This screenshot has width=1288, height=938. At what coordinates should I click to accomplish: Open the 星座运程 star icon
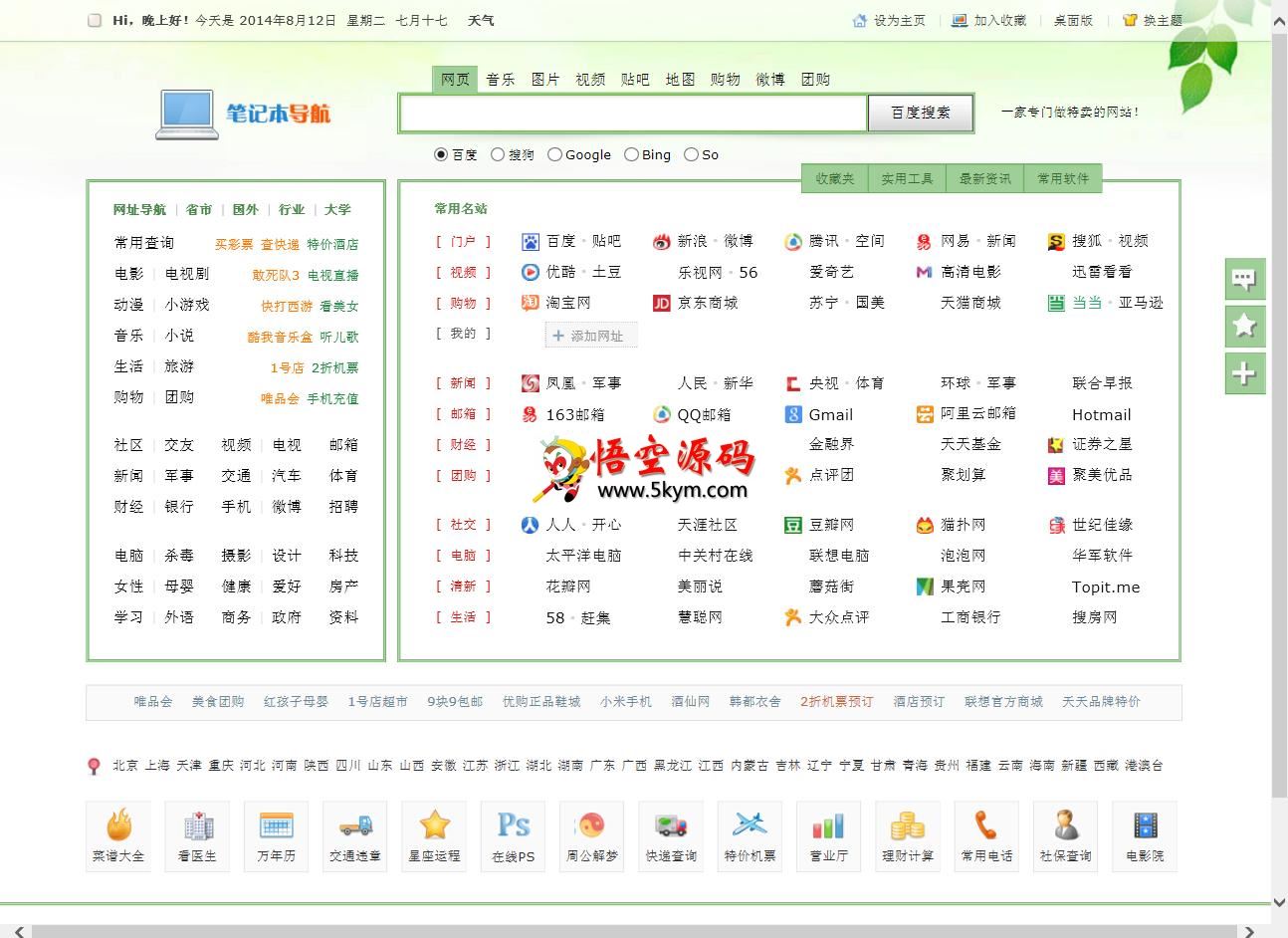point(435,824)
